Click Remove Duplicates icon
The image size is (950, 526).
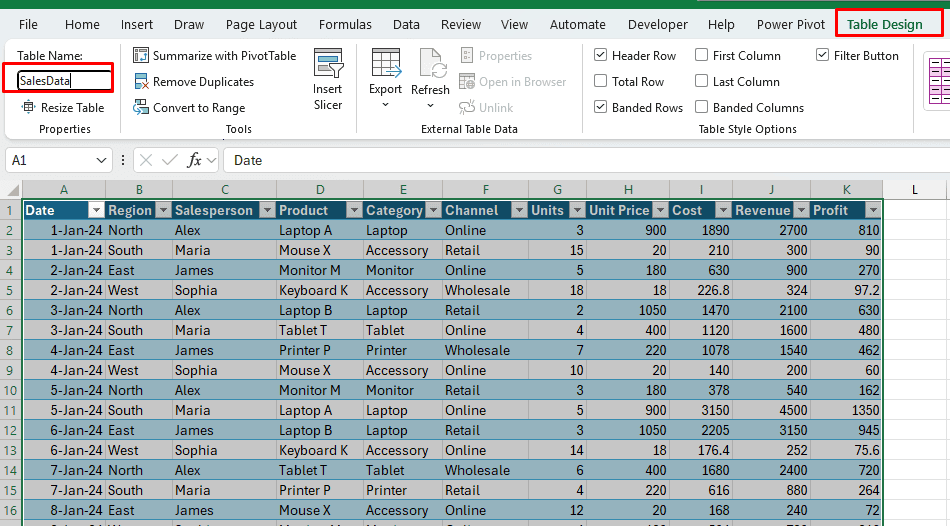pos(141,82)
